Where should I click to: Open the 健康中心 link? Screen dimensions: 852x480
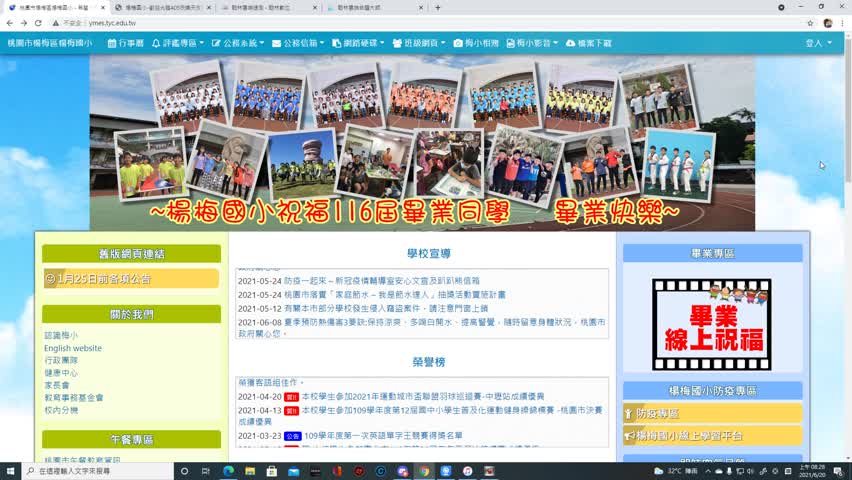point(61,372)
